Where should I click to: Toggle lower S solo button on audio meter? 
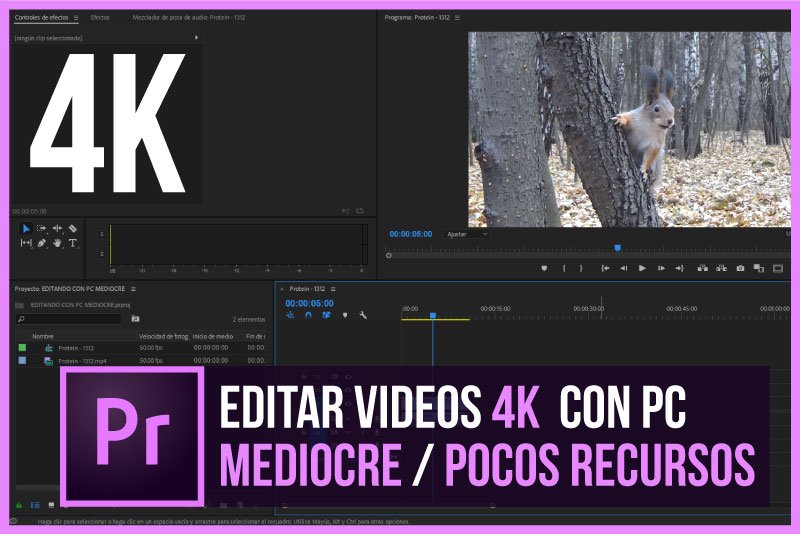click(x=102, y=253)
